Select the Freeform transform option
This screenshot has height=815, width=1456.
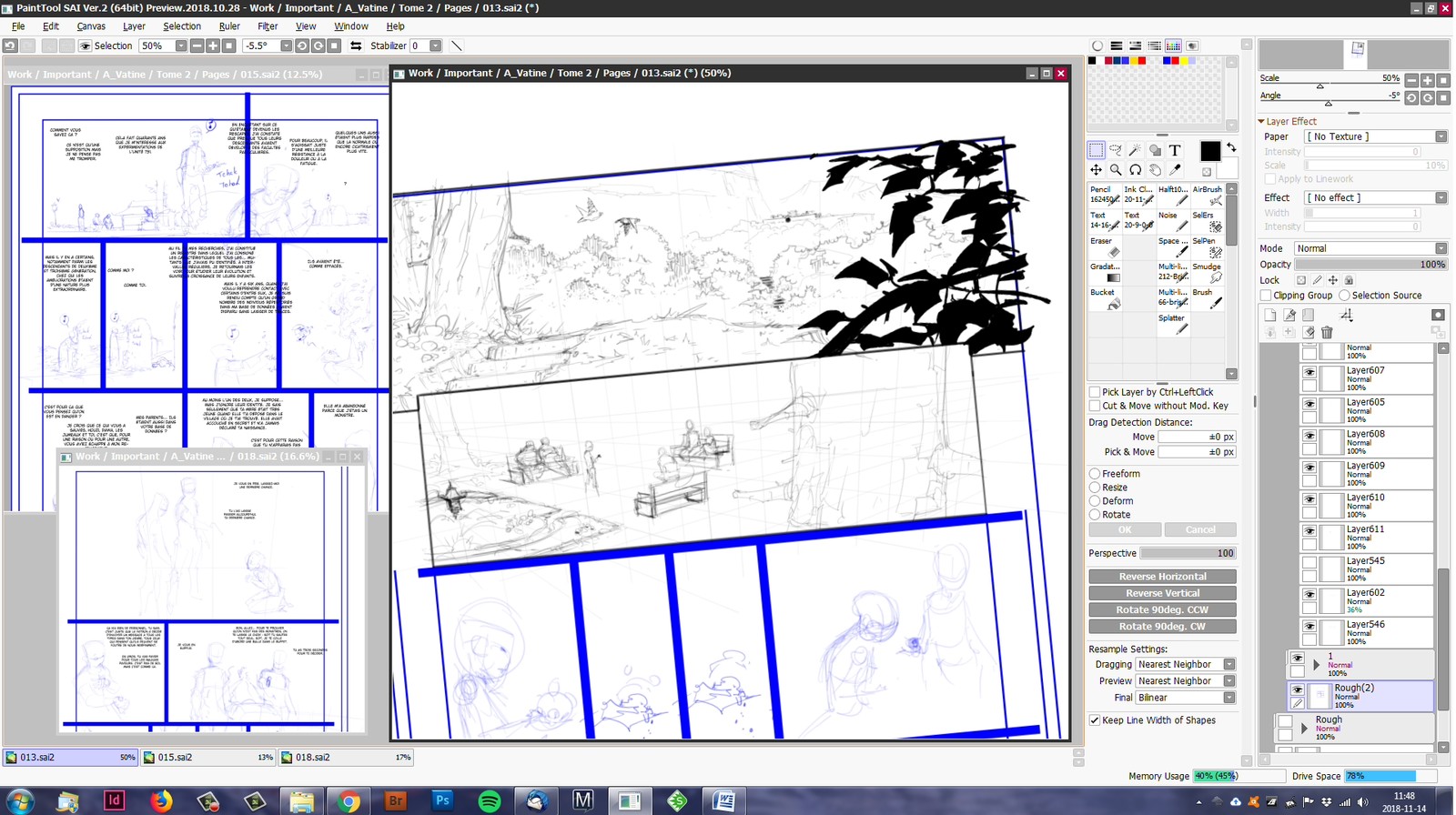click(1095, 474)
